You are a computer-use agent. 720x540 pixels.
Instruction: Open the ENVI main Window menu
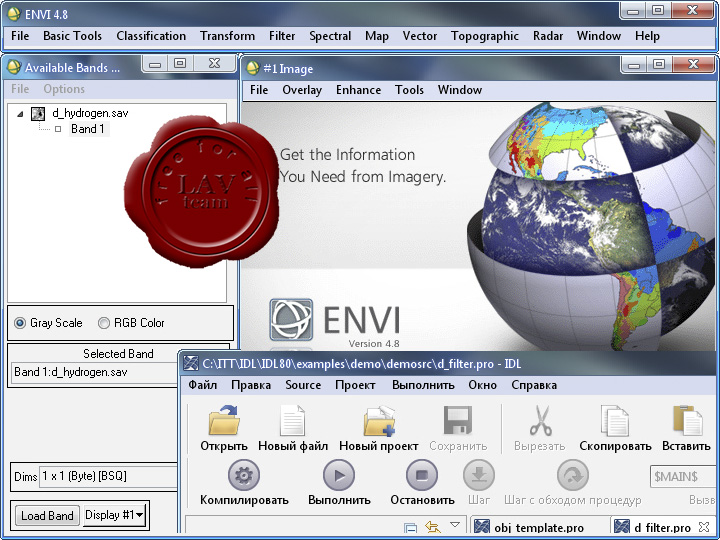[599, 36]
